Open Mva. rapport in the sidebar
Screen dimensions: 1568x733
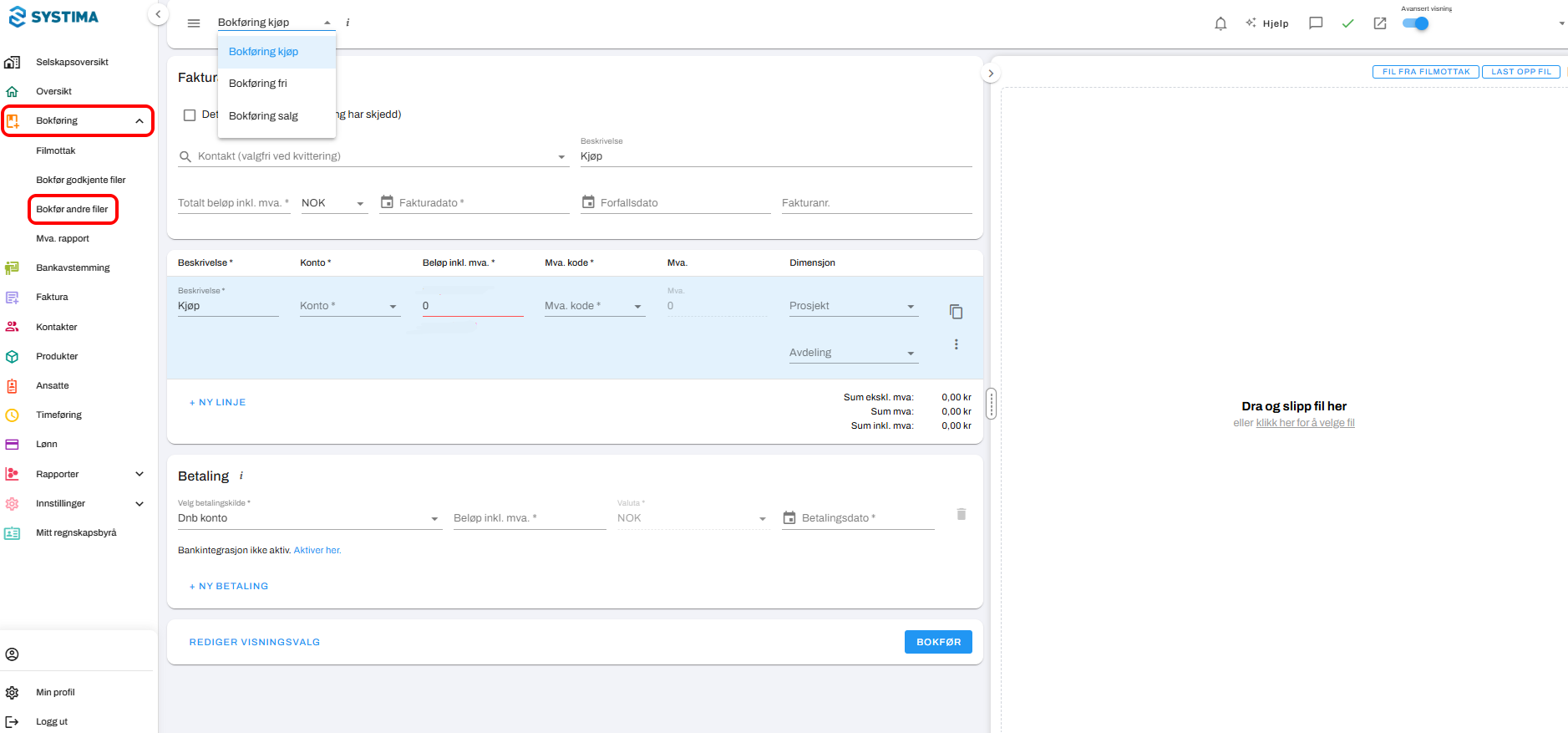coord(62,238)
